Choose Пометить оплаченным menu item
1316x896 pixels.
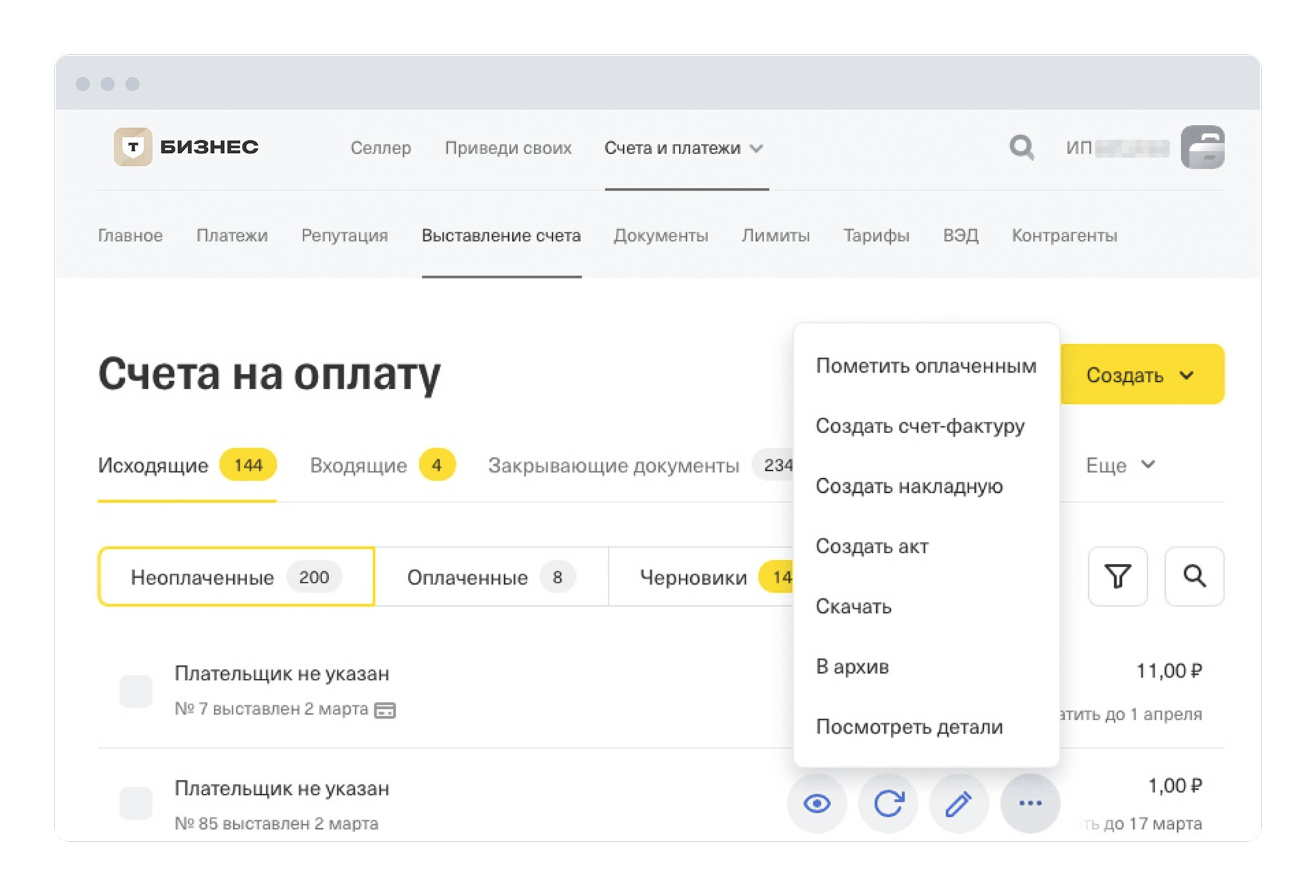tap(925, 366)
